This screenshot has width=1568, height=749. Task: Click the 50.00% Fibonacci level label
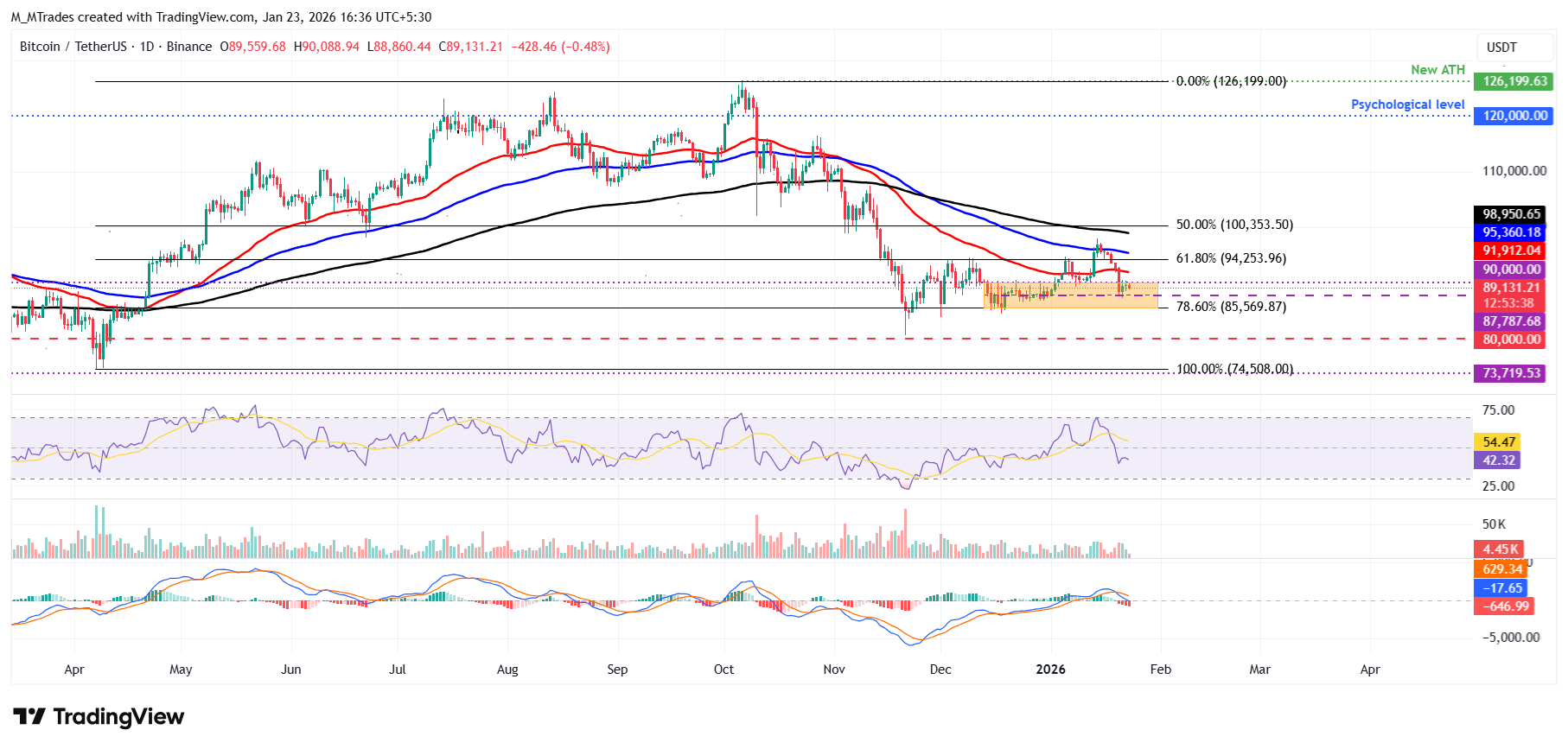tap(1234, 225)
